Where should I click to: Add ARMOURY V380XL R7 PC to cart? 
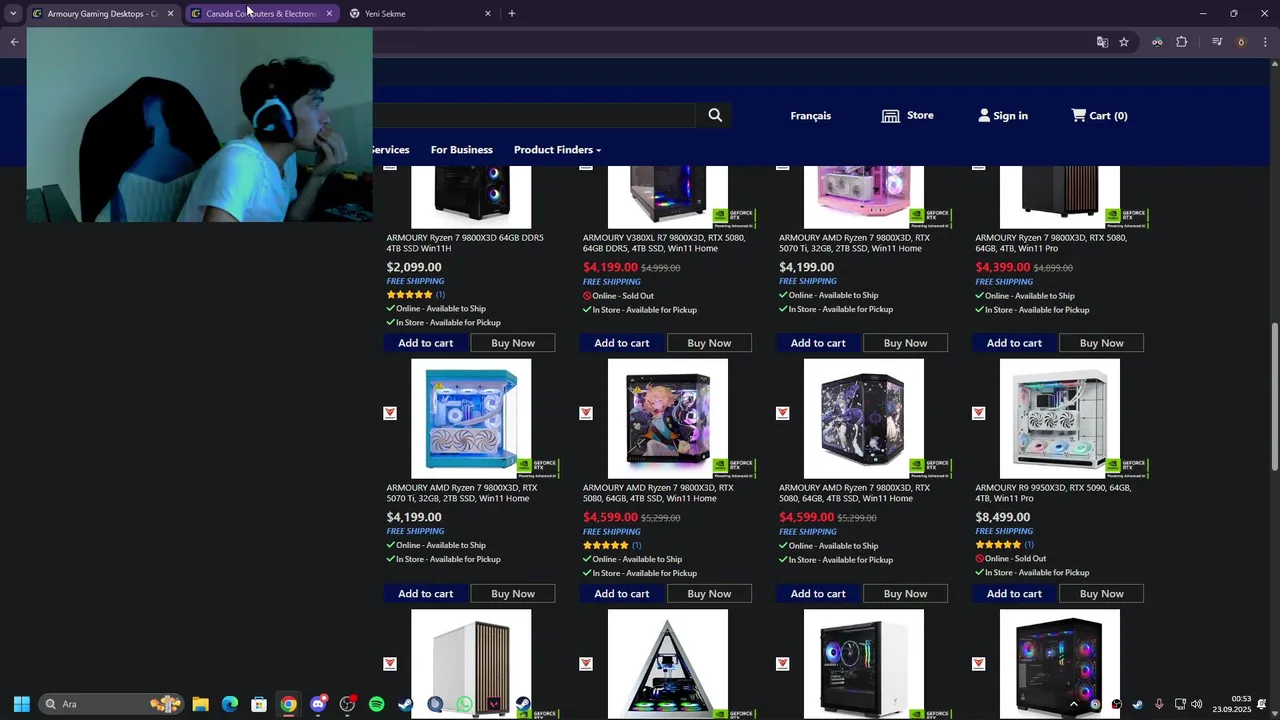click(622, 343)
